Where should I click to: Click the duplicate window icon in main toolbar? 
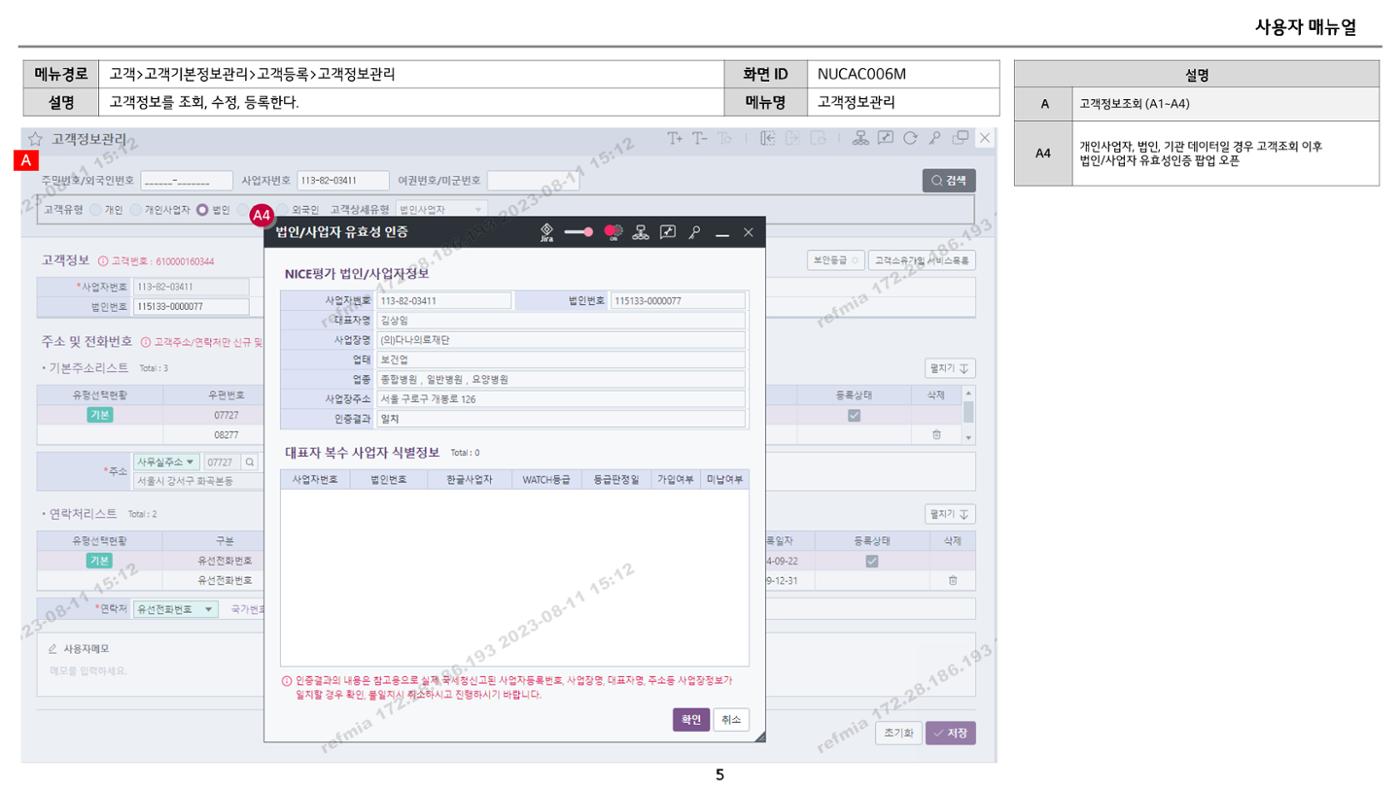[960, 138]
